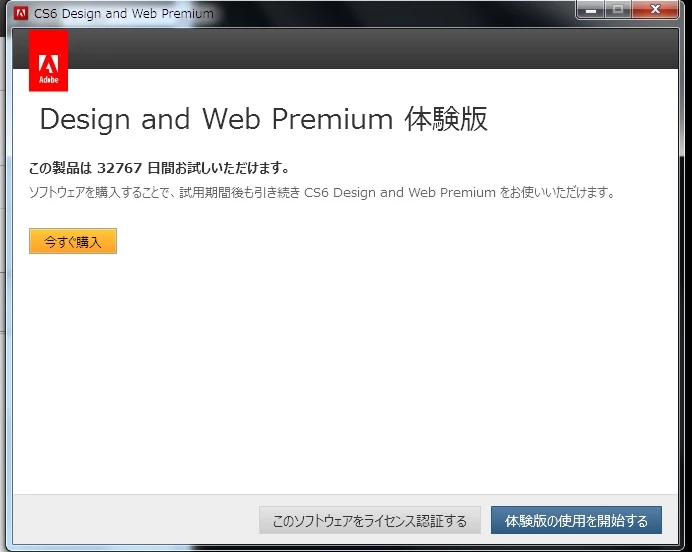This screenshot has height=552, width=692.
Task: Click the disabled maximize button in title bar
Action: [x=618, y=9]
